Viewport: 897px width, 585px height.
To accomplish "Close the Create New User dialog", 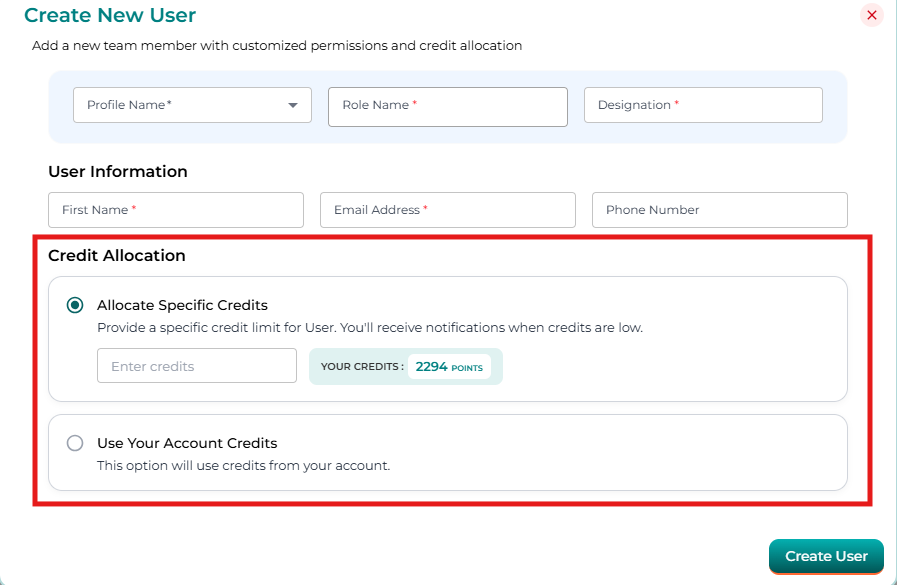I will pos(871,15).
